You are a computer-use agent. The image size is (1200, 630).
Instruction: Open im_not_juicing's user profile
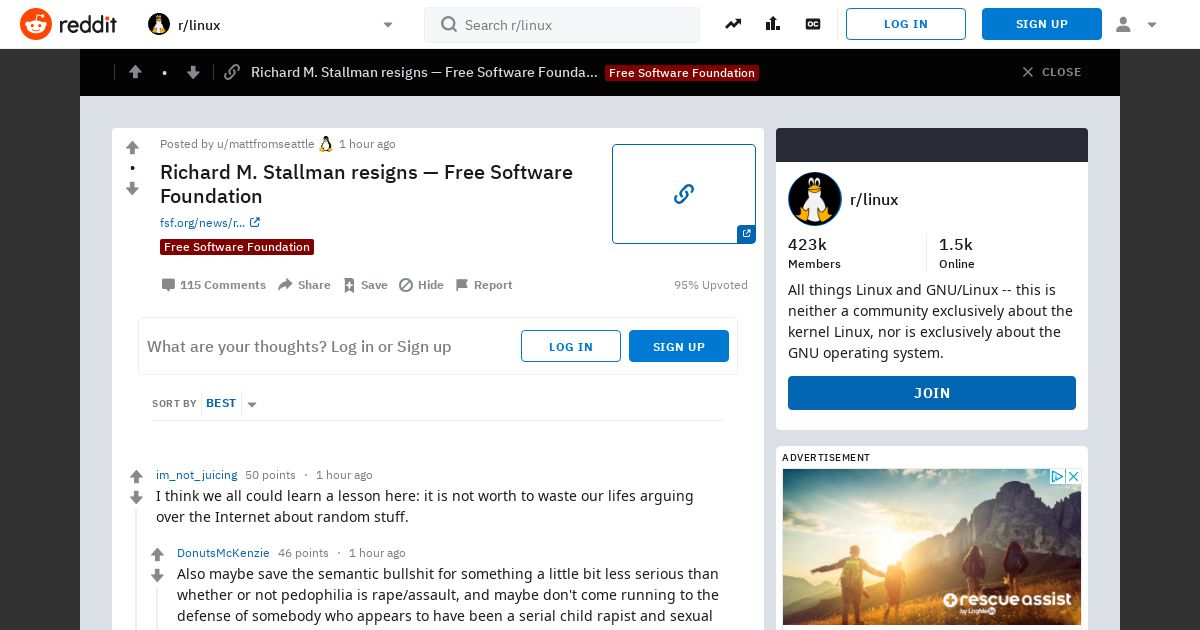[197, 475]
